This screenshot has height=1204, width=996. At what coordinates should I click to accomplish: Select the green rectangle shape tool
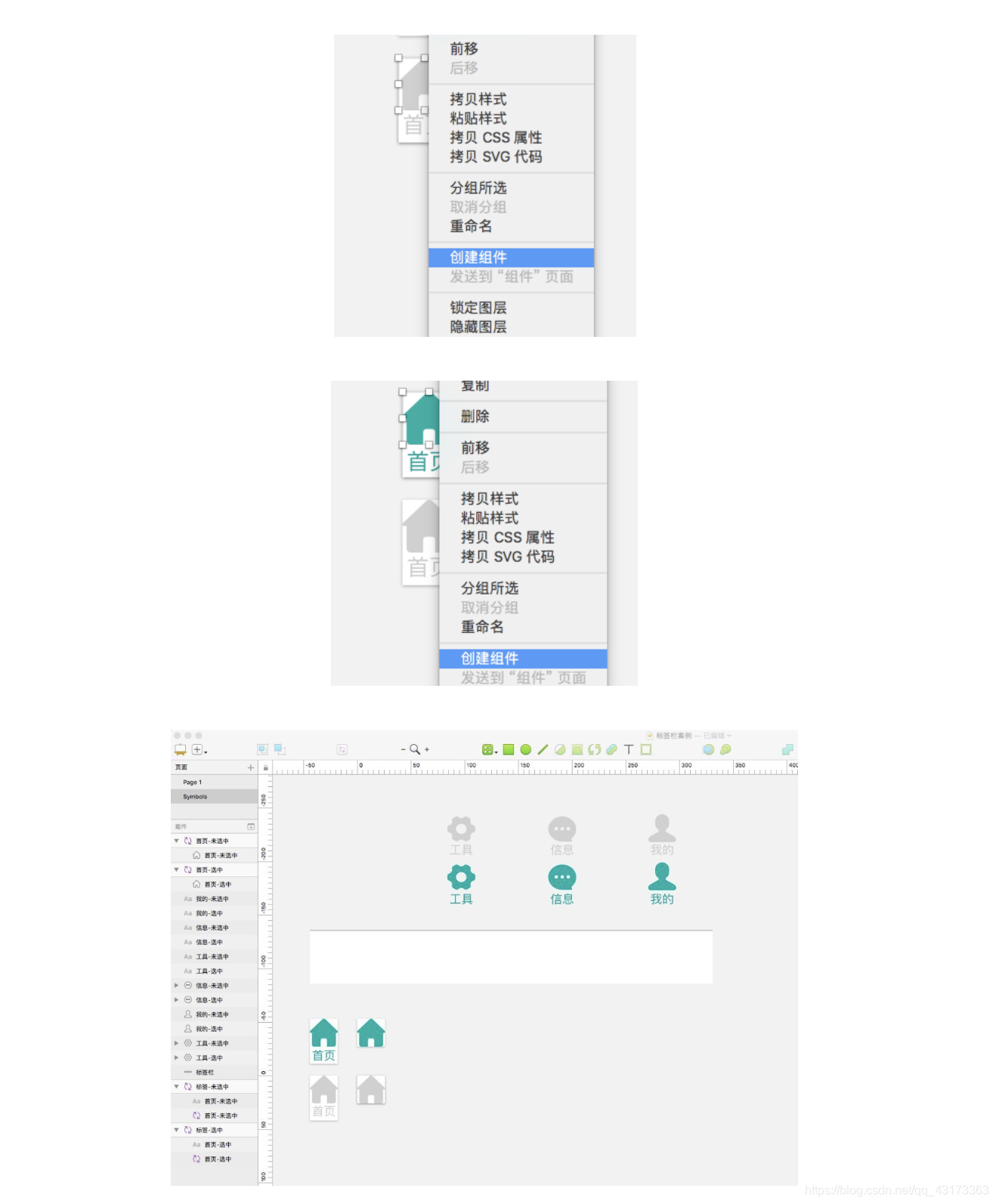509,749
